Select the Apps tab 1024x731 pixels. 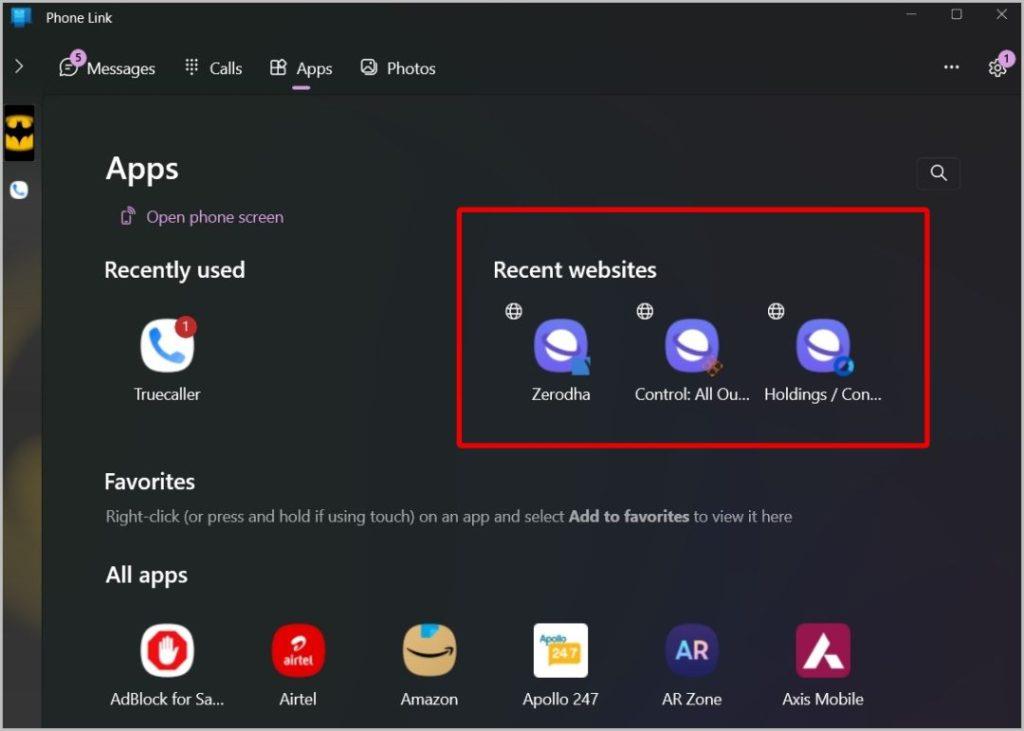[301, 68]
